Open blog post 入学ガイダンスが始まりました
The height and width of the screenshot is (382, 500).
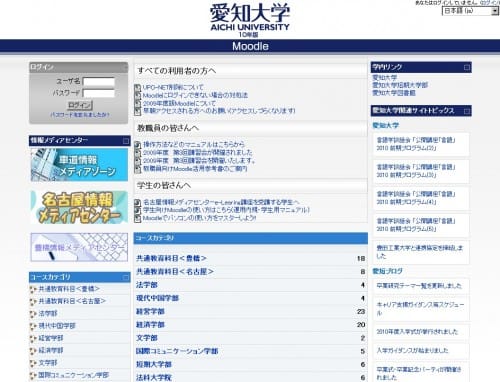tap(412, 351)
